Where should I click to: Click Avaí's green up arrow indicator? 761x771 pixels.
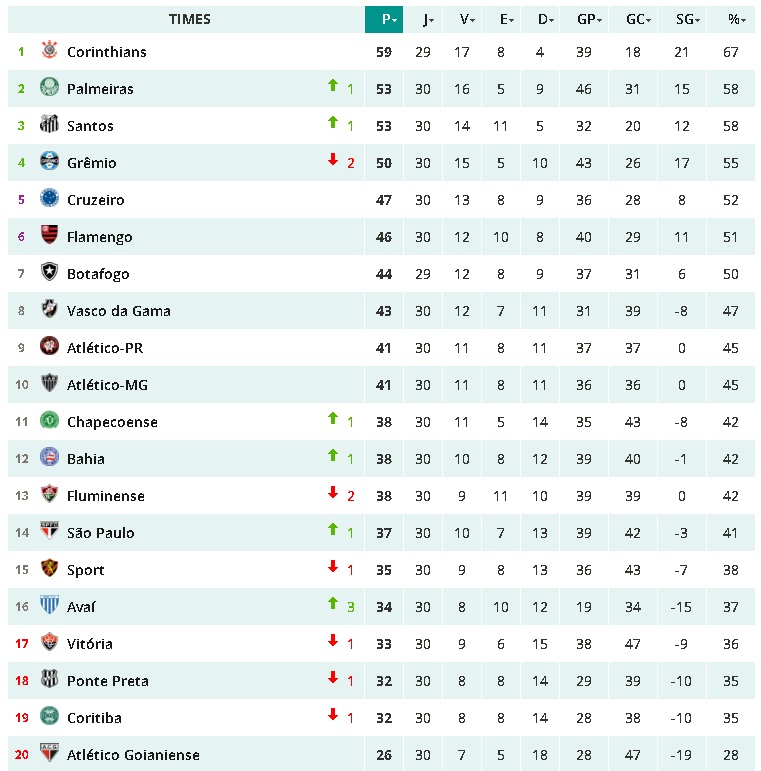click(x=333, y=604)
